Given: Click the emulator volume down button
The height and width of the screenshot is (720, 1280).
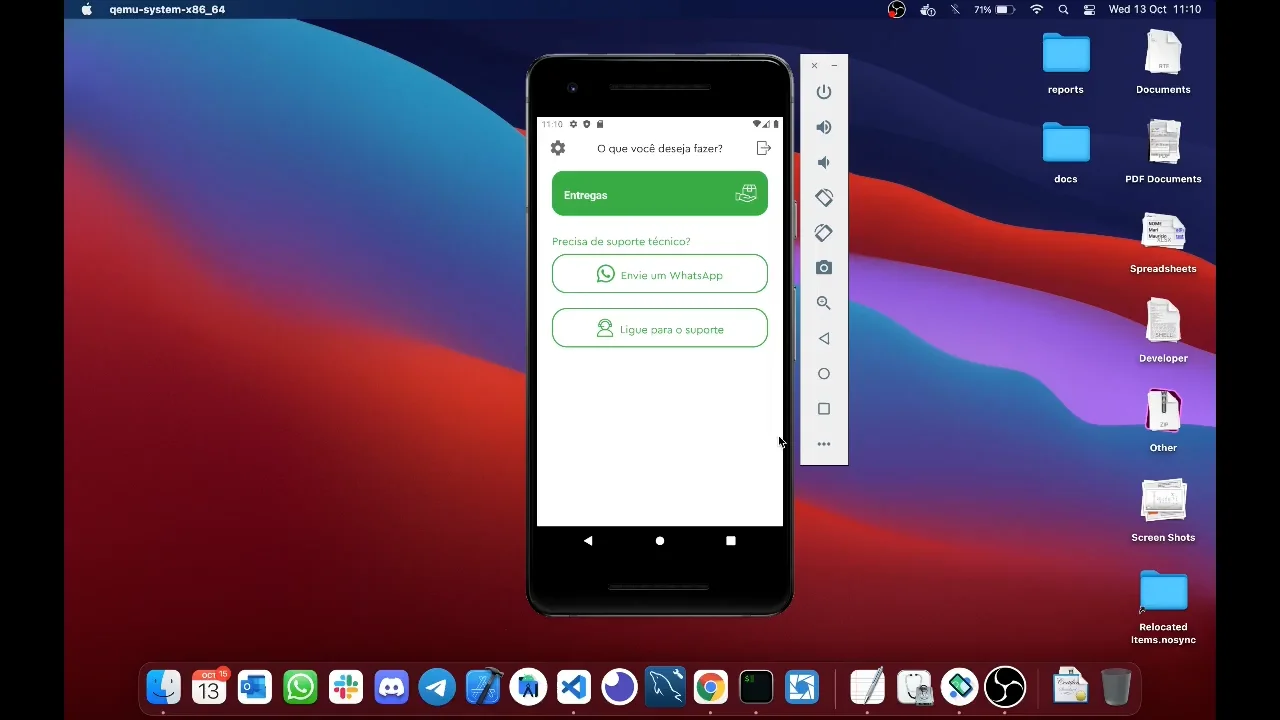Looking at the screenshot, I should point(824,162).
